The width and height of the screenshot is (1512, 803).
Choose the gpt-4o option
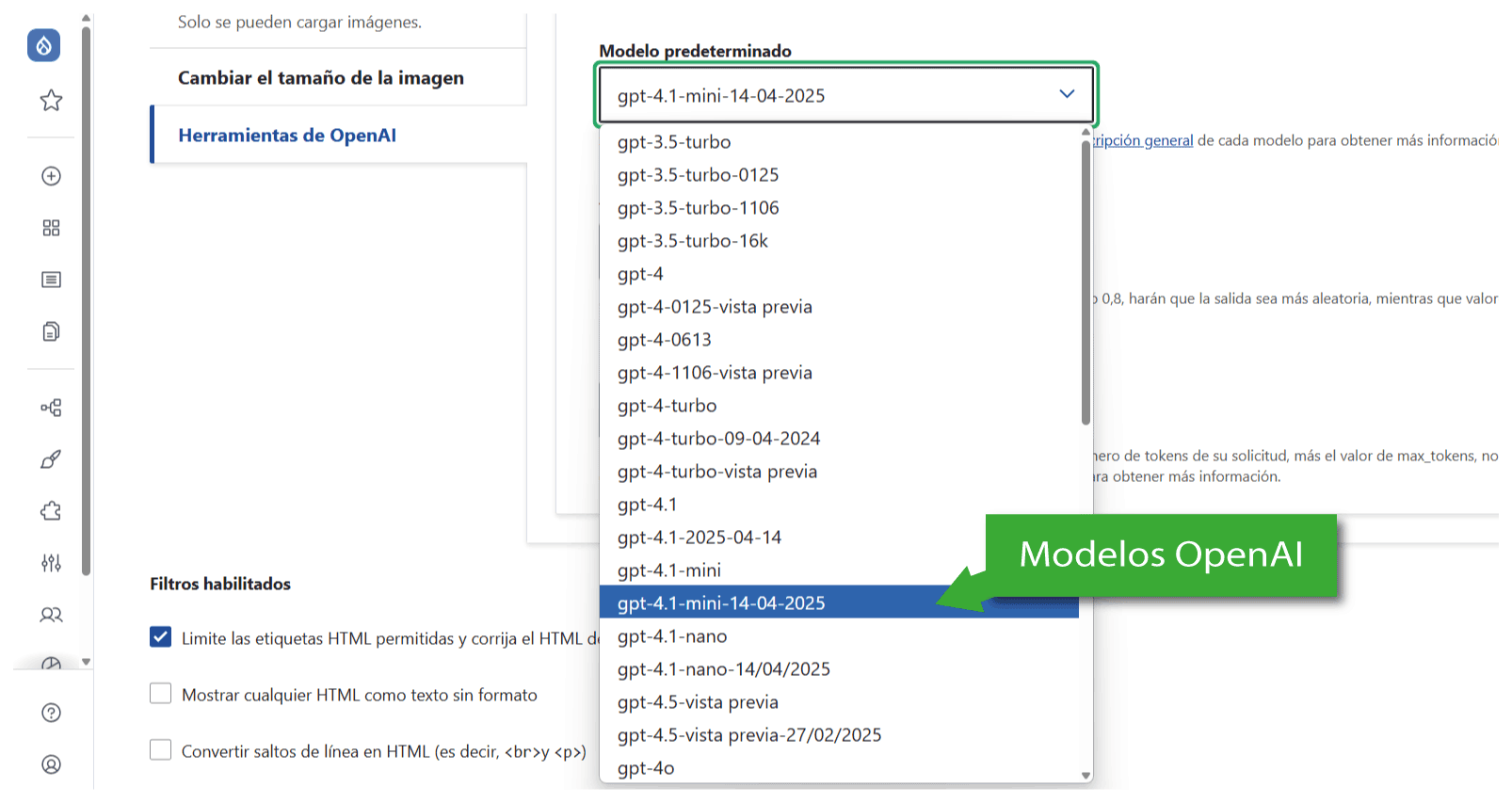839,768
